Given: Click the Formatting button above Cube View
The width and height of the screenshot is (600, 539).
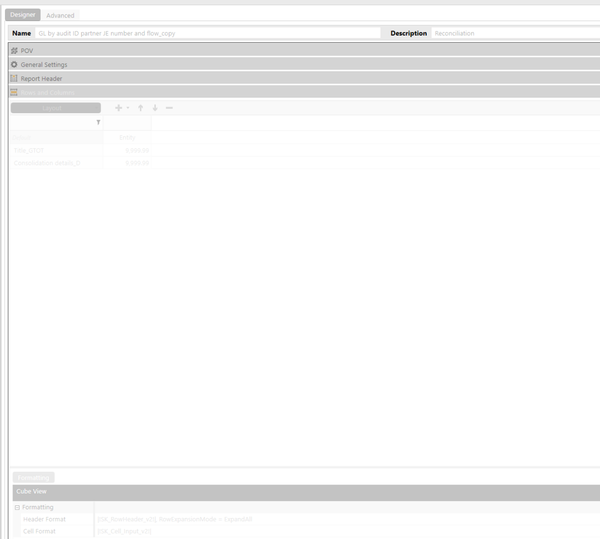Looking at the screenshot, I should point(34,477).
